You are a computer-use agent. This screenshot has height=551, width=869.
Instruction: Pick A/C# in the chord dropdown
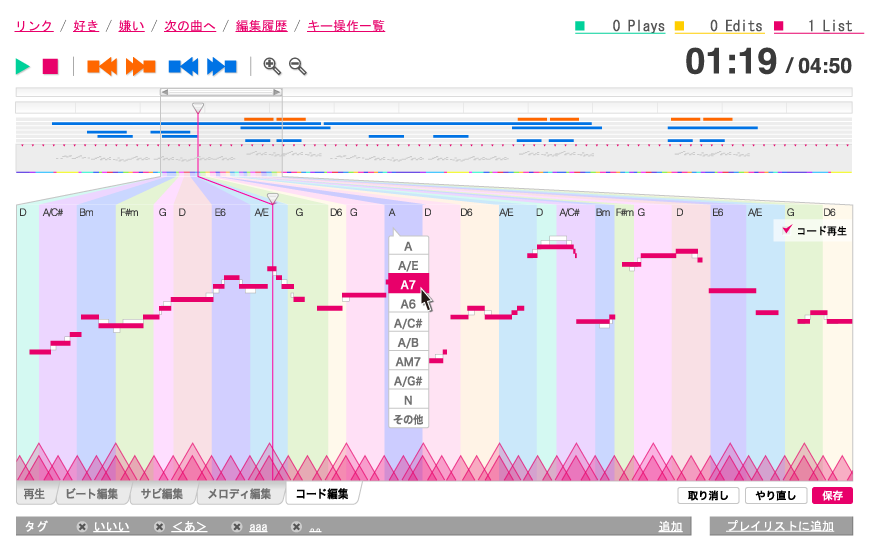(408, 323)
